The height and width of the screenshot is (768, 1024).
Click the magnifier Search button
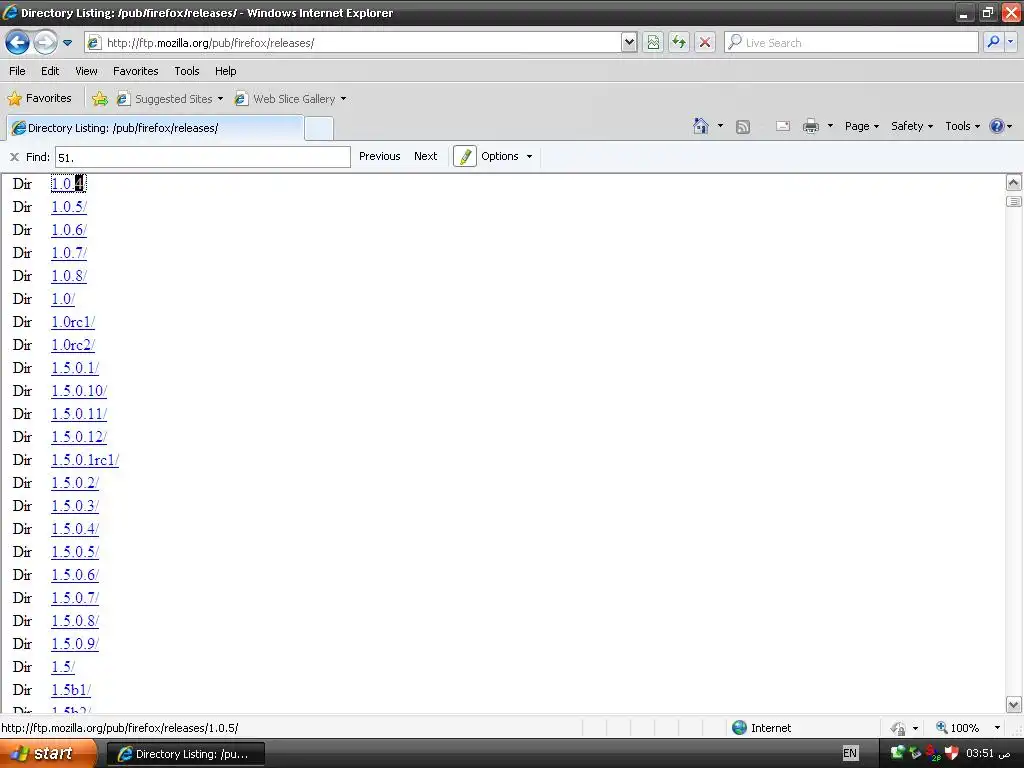point(993,42)
